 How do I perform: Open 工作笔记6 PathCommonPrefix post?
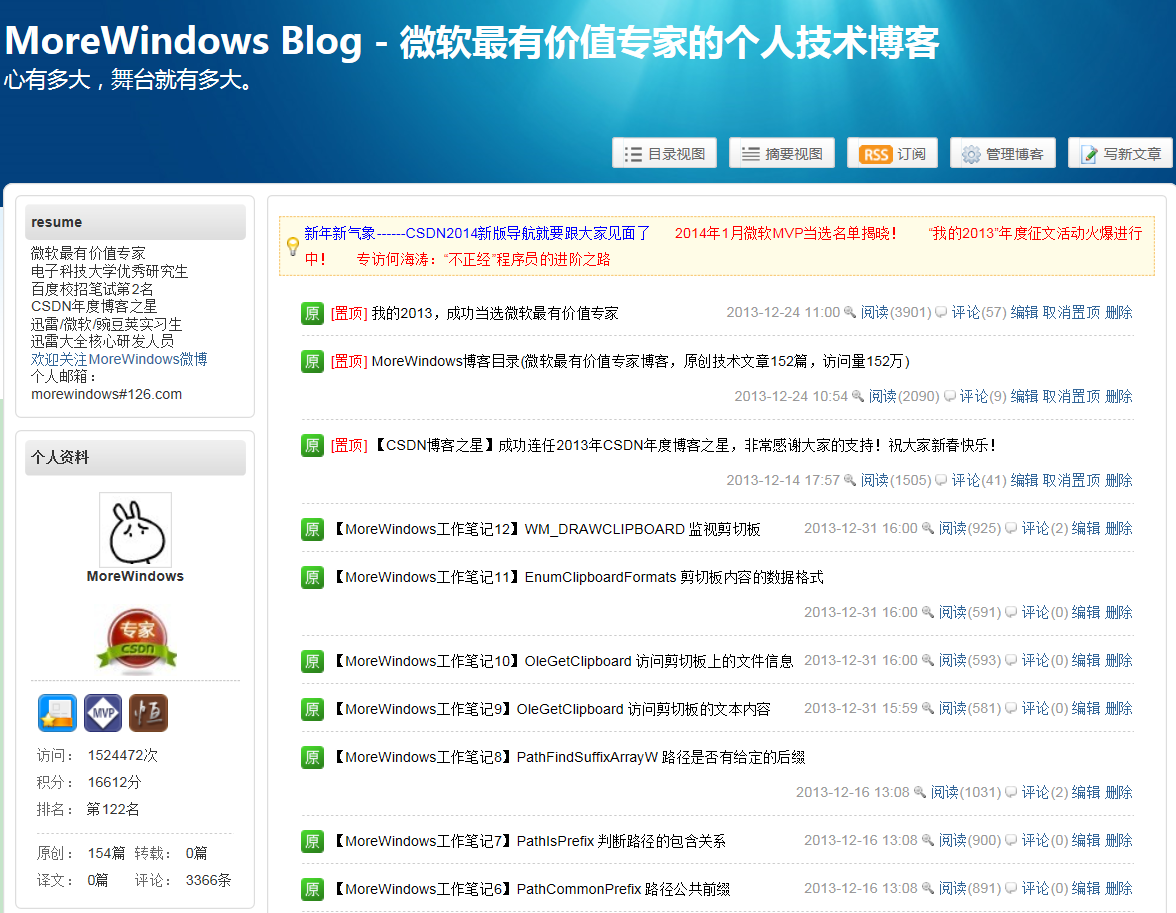click(530, 889)
